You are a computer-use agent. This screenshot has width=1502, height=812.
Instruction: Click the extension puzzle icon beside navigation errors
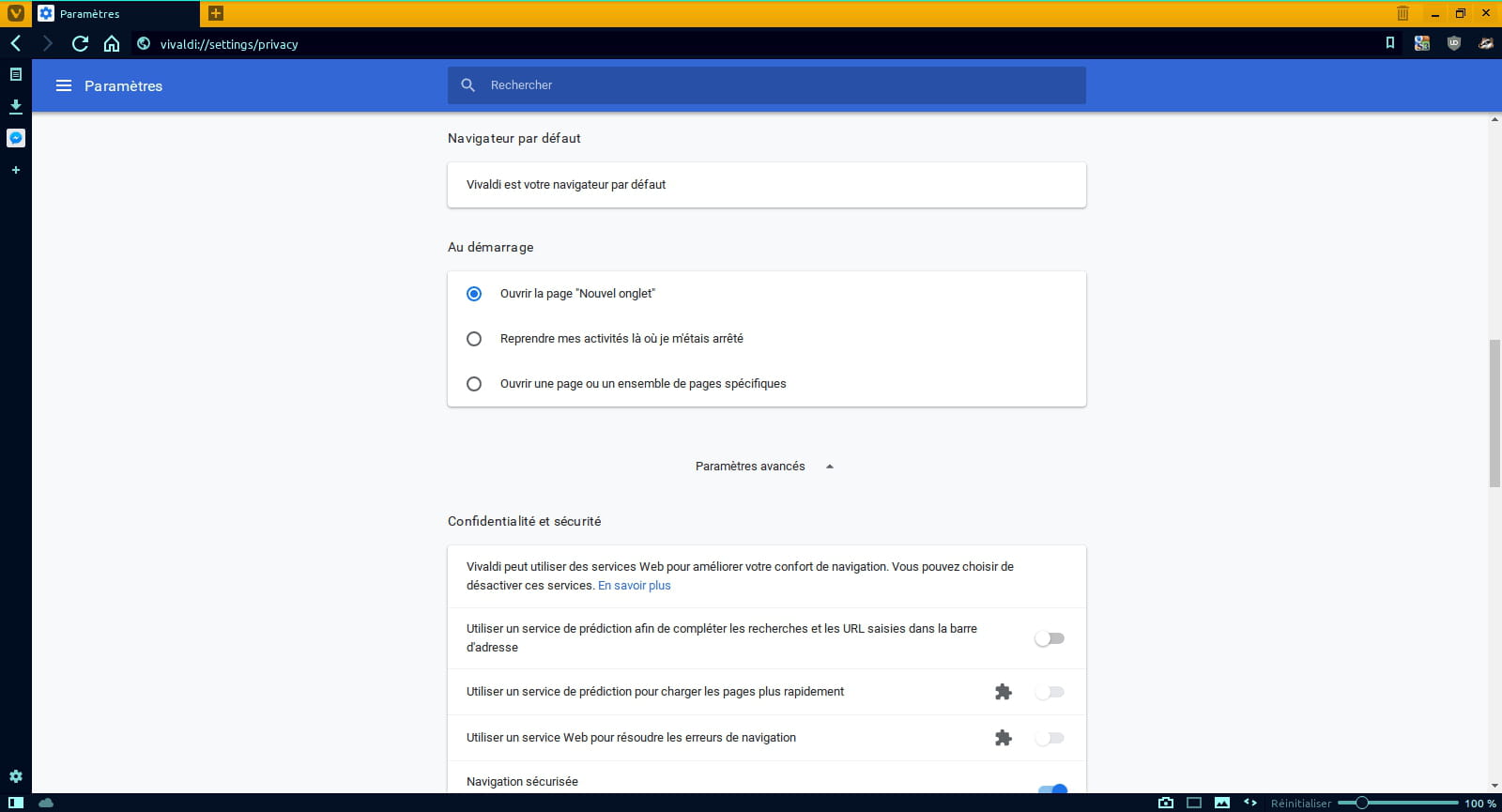pyautogui.click(x=1004, y=738)
